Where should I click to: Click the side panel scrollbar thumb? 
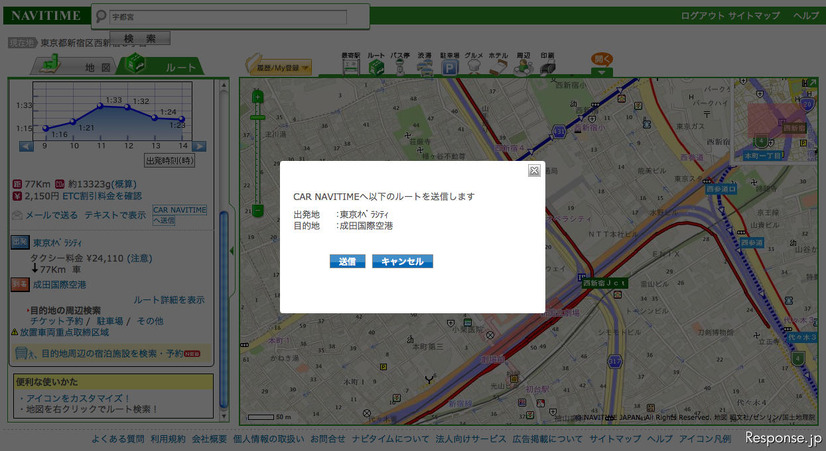click(223, 310)
